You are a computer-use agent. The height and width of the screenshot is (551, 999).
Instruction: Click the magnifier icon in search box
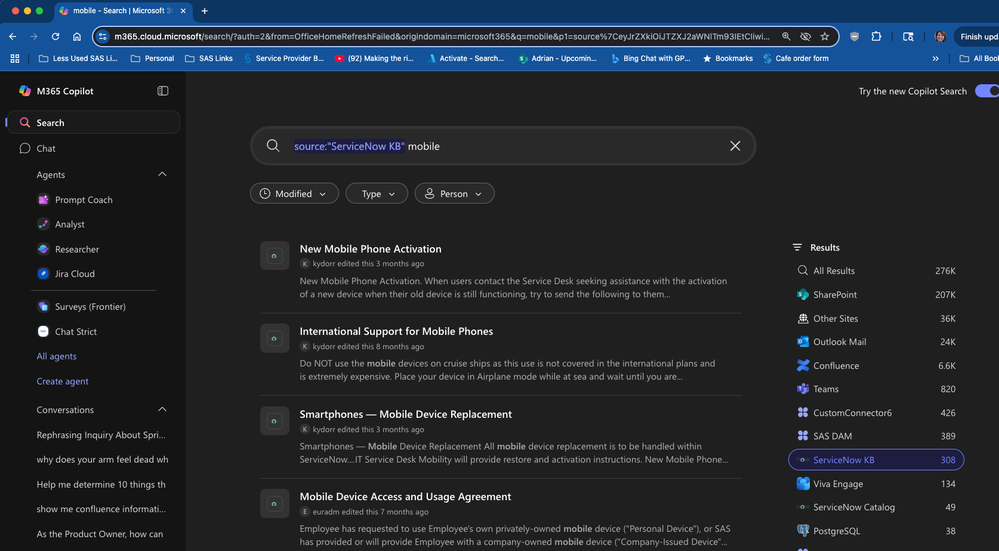click(x=273, y=146)
